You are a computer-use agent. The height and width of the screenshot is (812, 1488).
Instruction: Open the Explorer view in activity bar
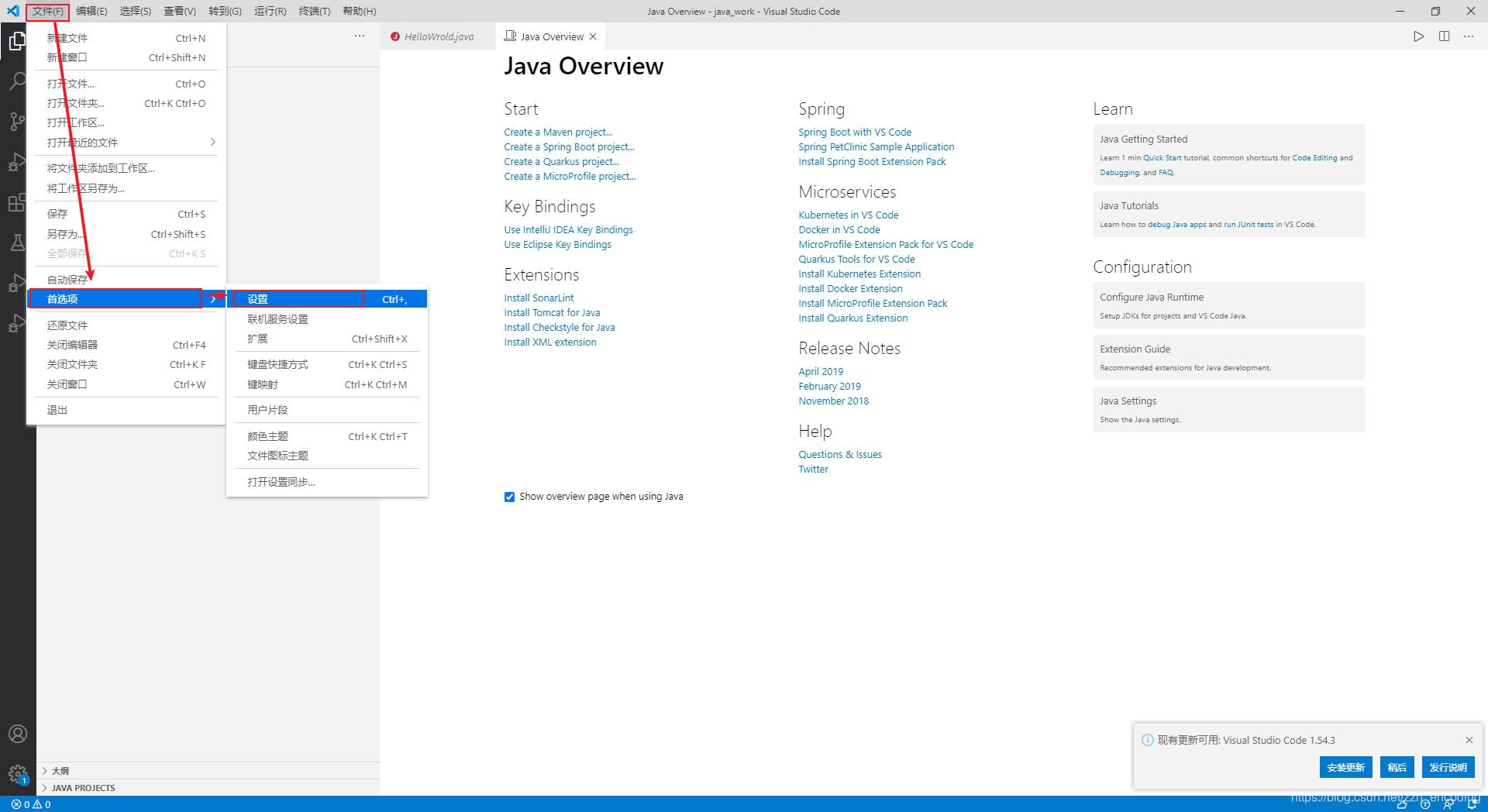point(17,41)
